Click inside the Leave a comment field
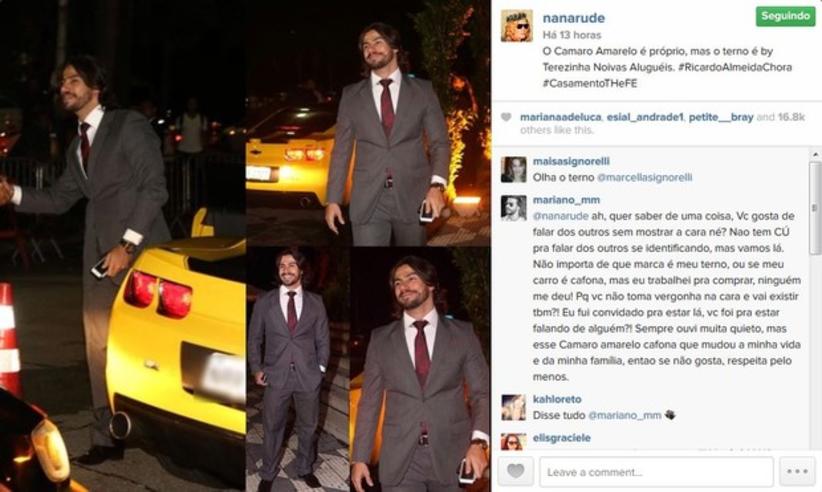The height and width of the screenshot is (492, 822). click(x=656, y=472)
